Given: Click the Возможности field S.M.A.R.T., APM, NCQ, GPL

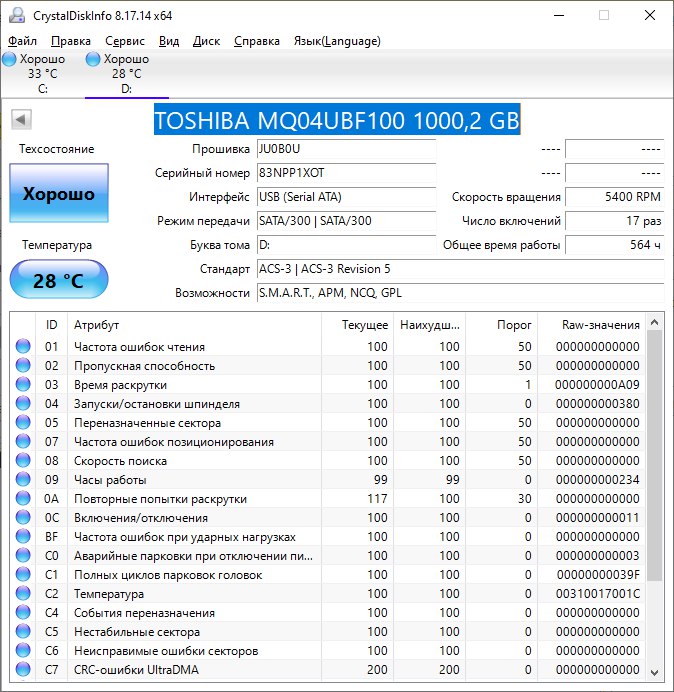Looking at the screenshot, I should tap(460, 293).
